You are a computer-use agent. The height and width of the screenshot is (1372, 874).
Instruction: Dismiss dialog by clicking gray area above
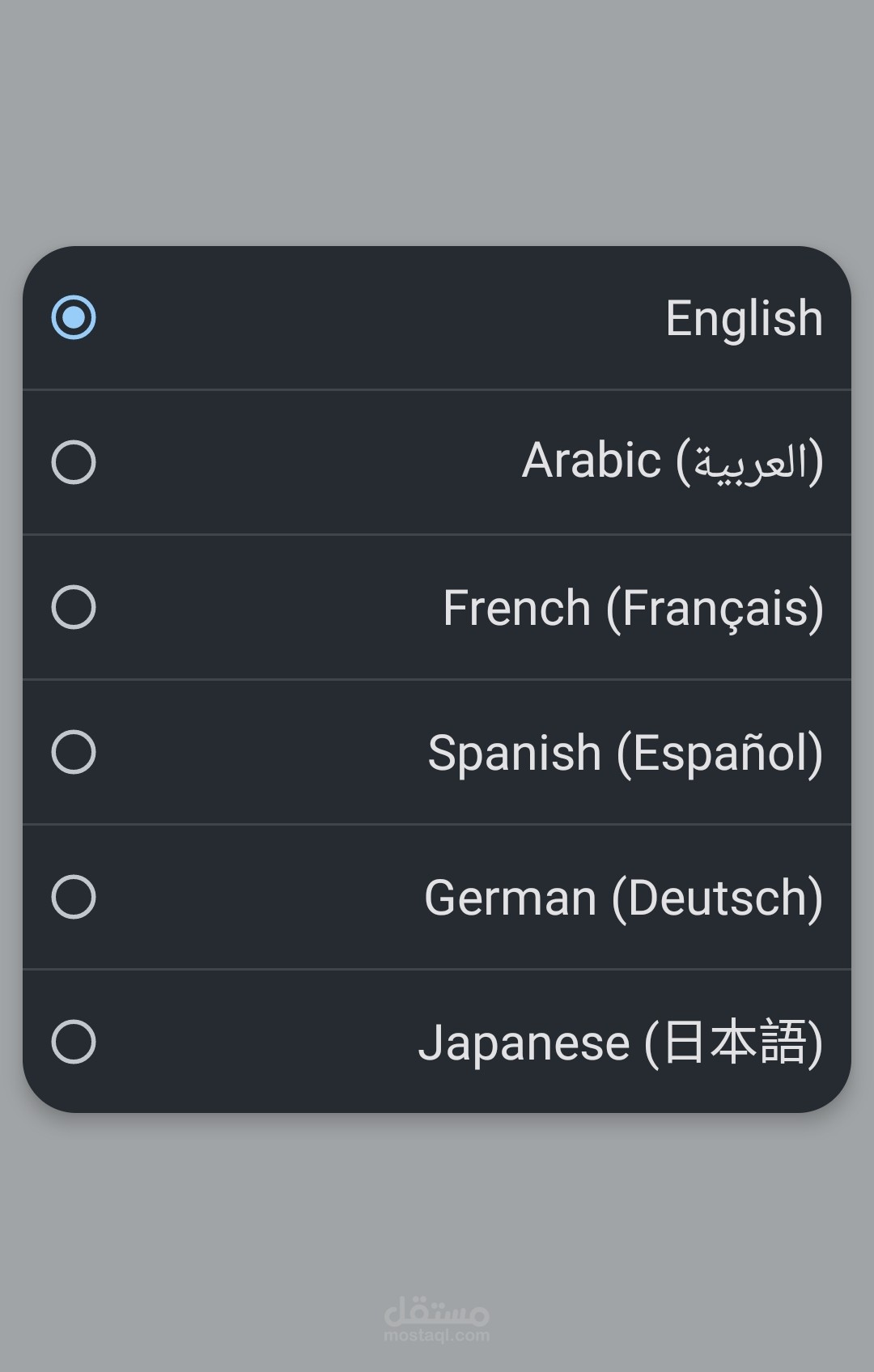tap(437, 121)
